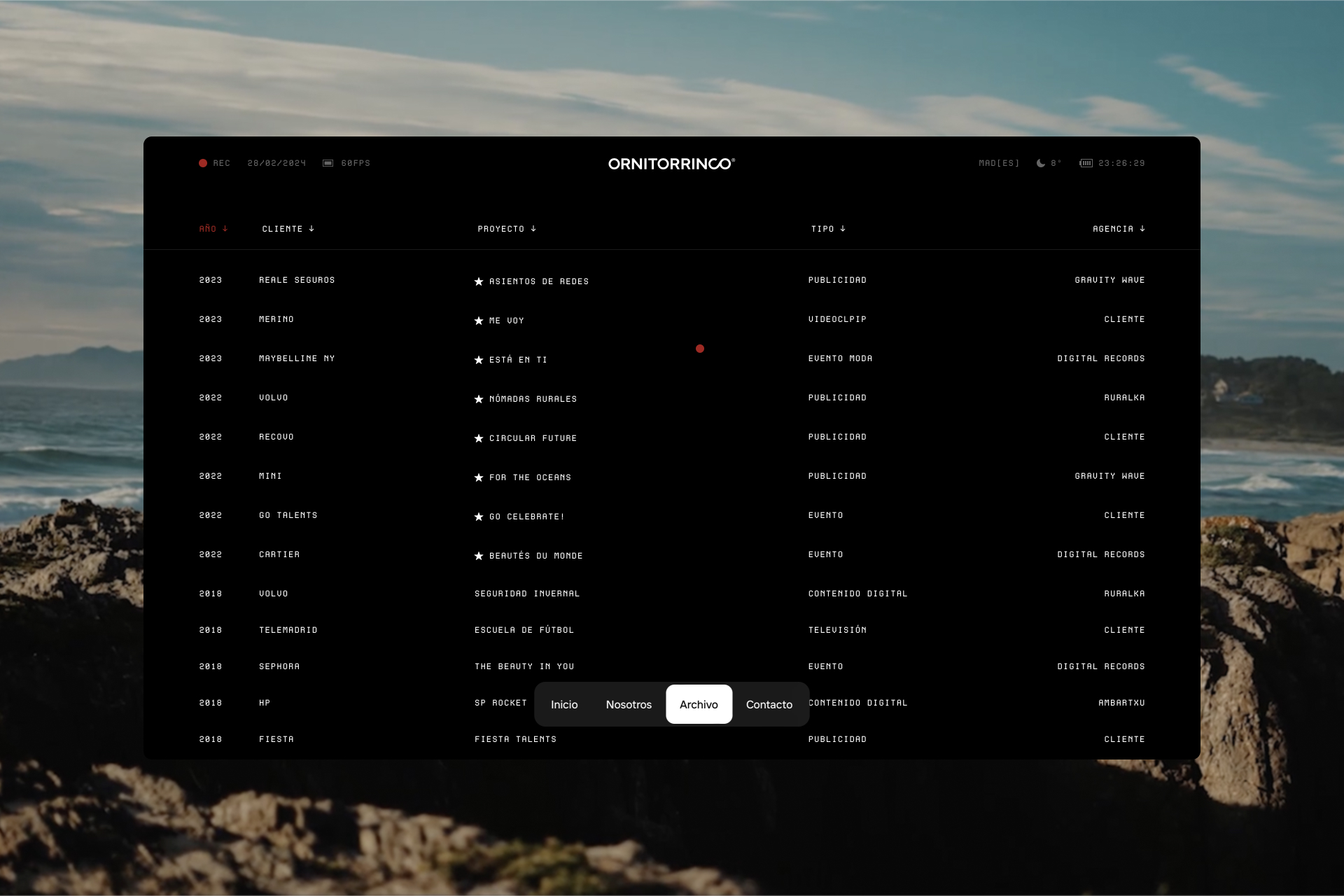Viewport: 1344px width, 896px height.
Task: Click the Videoclpip type cell
Action: tap(837, 319)
